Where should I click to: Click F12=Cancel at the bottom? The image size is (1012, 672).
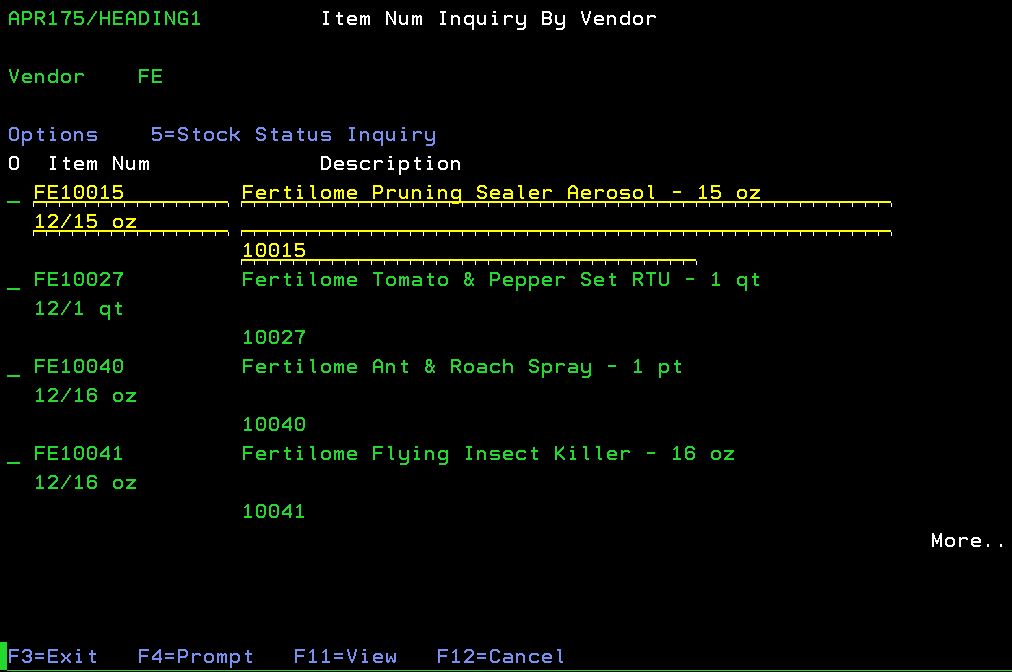(500, 656)
